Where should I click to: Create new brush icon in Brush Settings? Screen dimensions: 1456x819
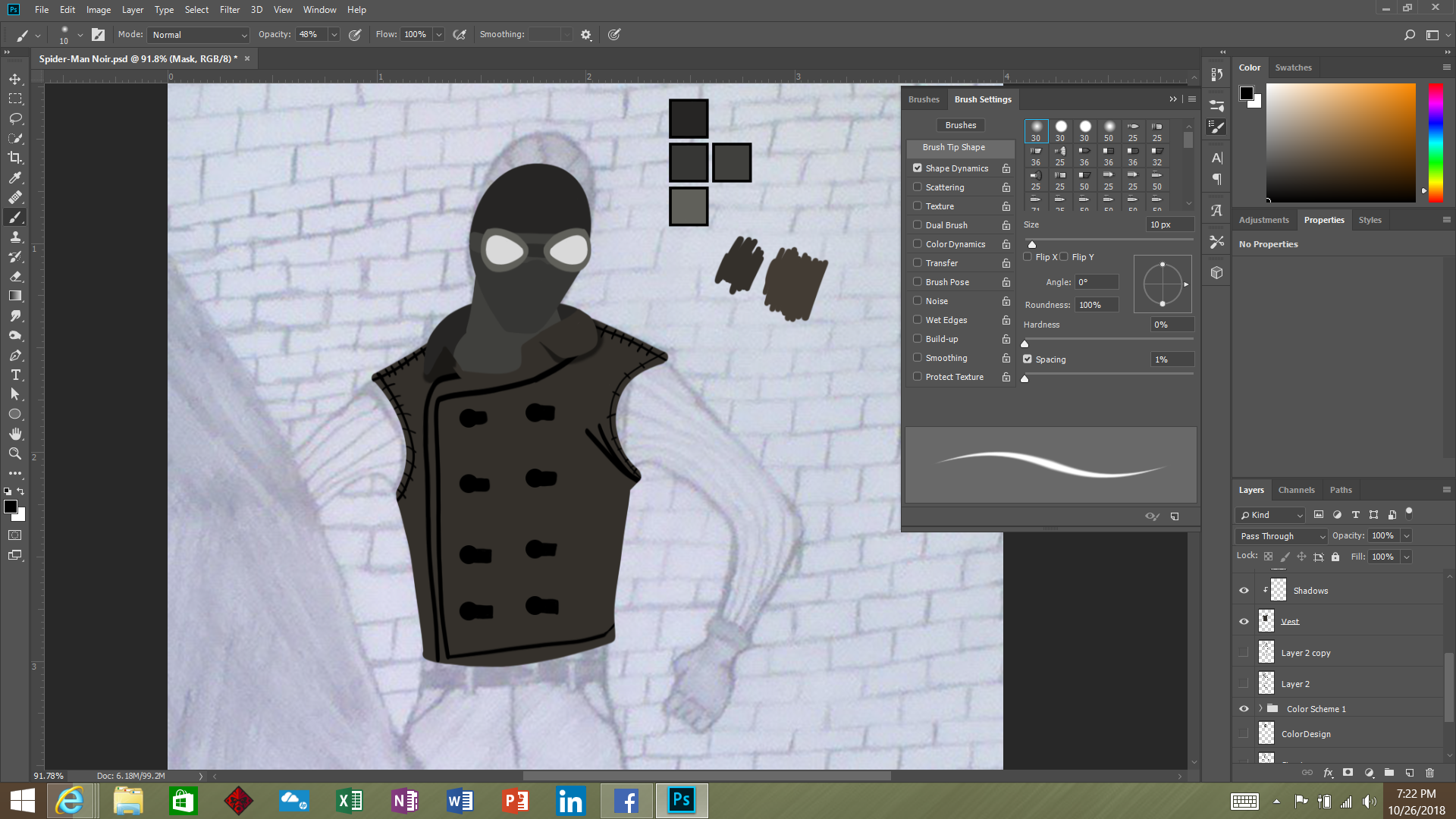click(1175, 516)
